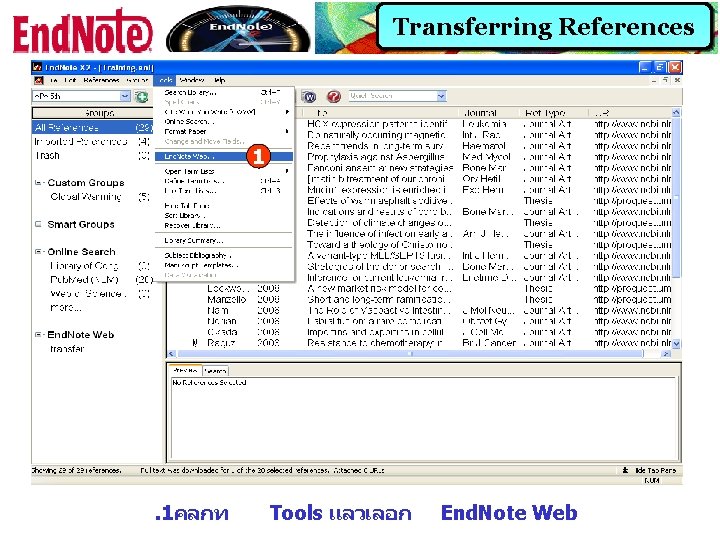This screenshot has width=720, height=540.
Task: Select the Global Warming custom group
Action: tap(86, 197)
